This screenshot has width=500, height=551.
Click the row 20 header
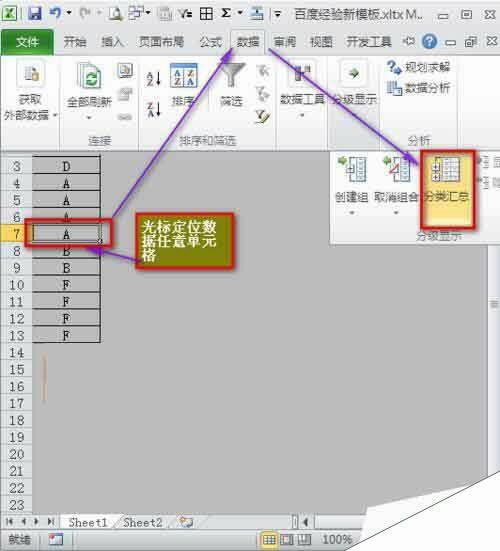pos(16,454)
